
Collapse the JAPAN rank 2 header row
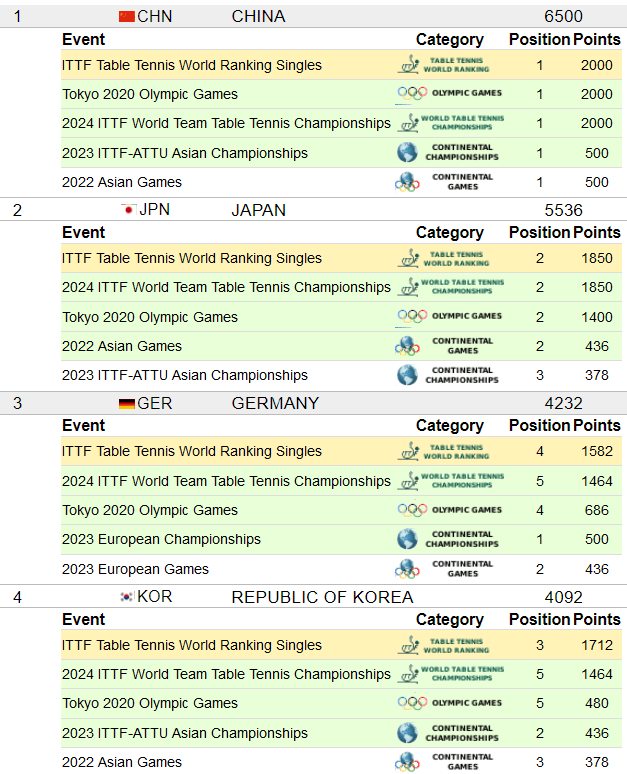pyautogui.click(x=314, y=210)
